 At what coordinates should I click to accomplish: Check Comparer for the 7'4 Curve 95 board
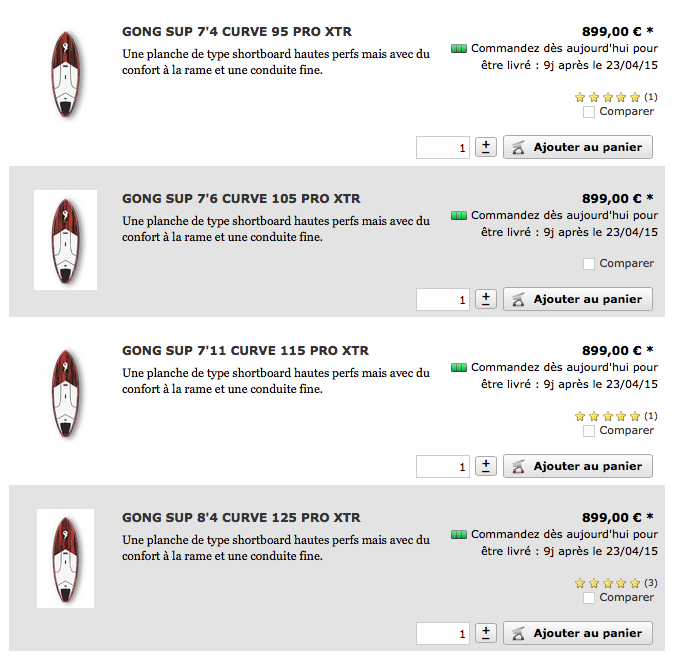point(588,112)
